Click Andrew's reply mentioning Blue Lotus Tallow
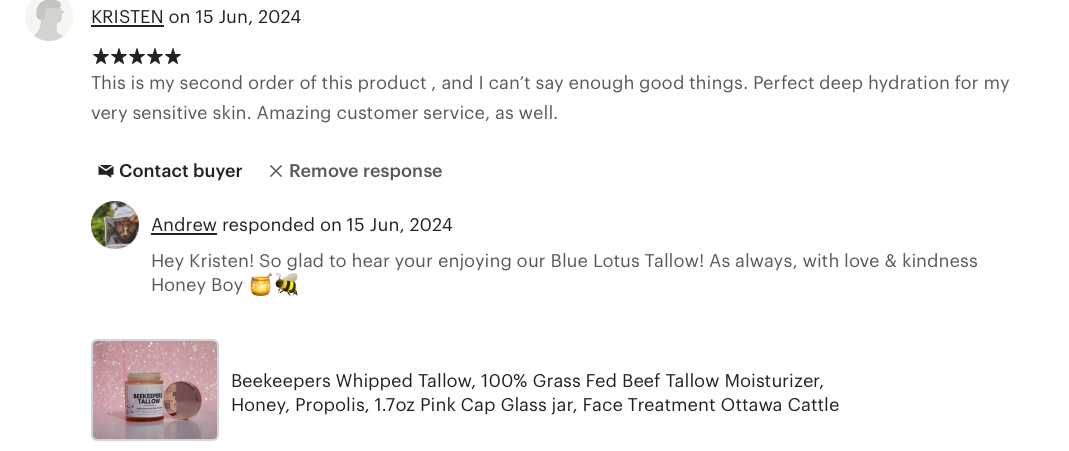This screenshot has width=1069, height=451. click(564, 261)
